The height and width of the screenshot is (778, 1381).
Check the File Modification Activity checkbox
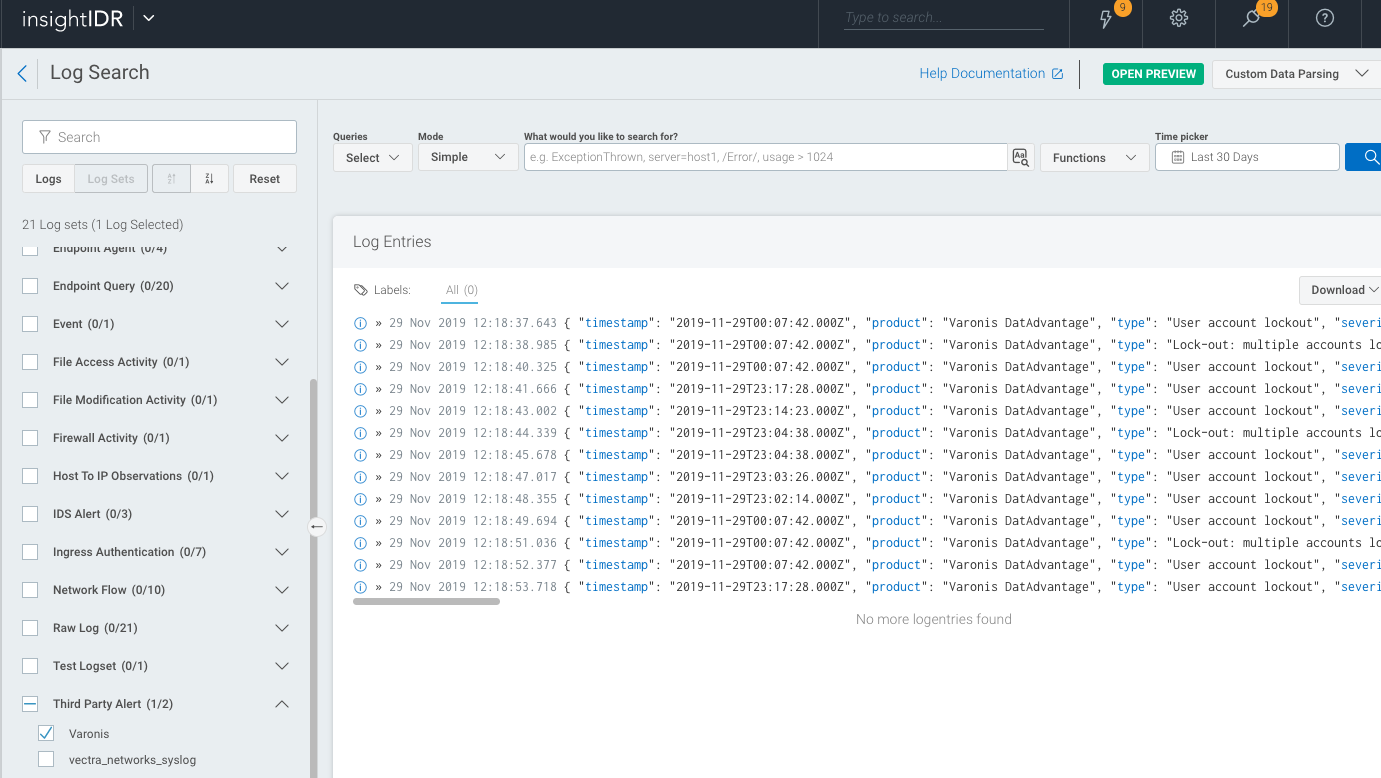click(30, 400)
